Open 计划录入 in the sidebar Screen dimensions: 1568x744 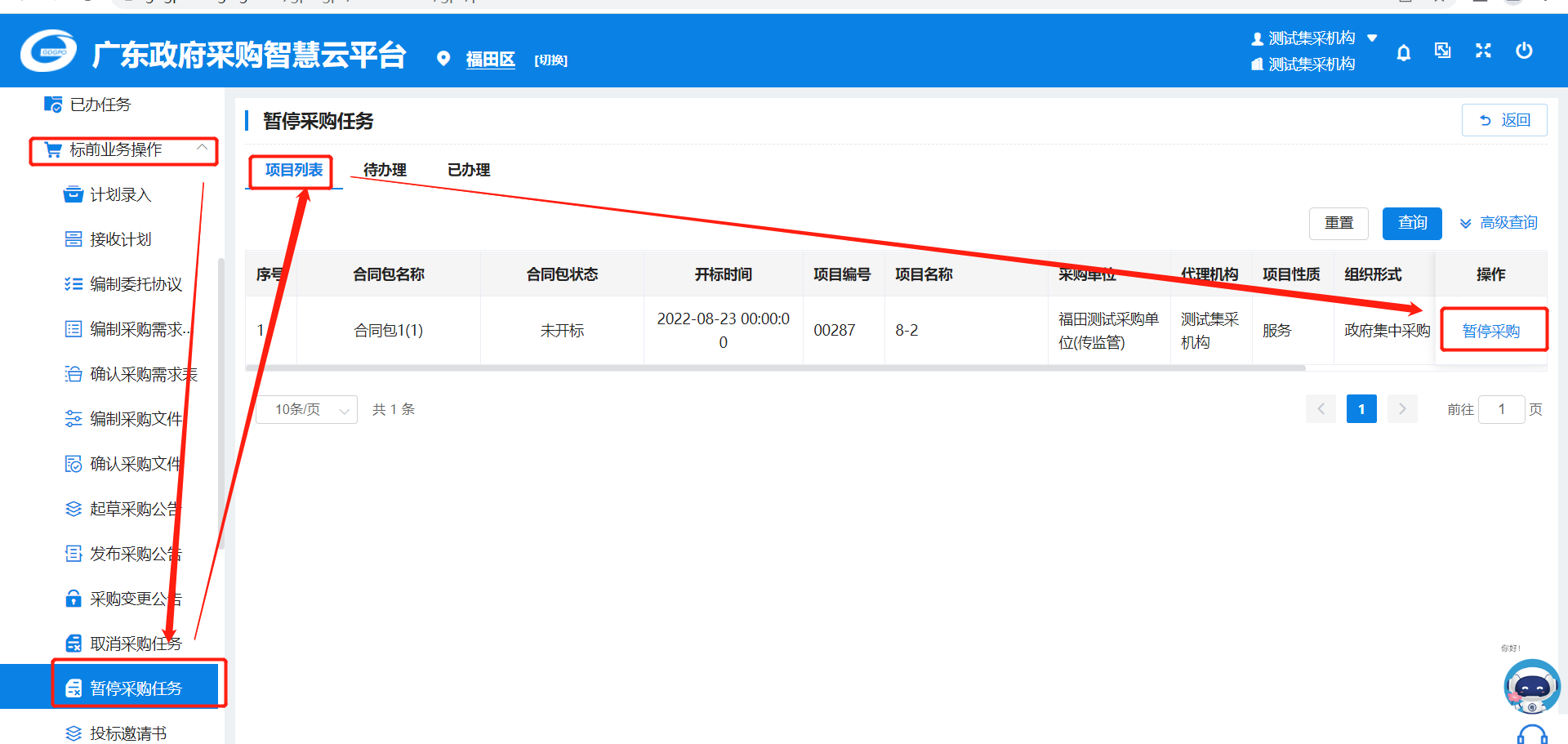click(120, 194)
